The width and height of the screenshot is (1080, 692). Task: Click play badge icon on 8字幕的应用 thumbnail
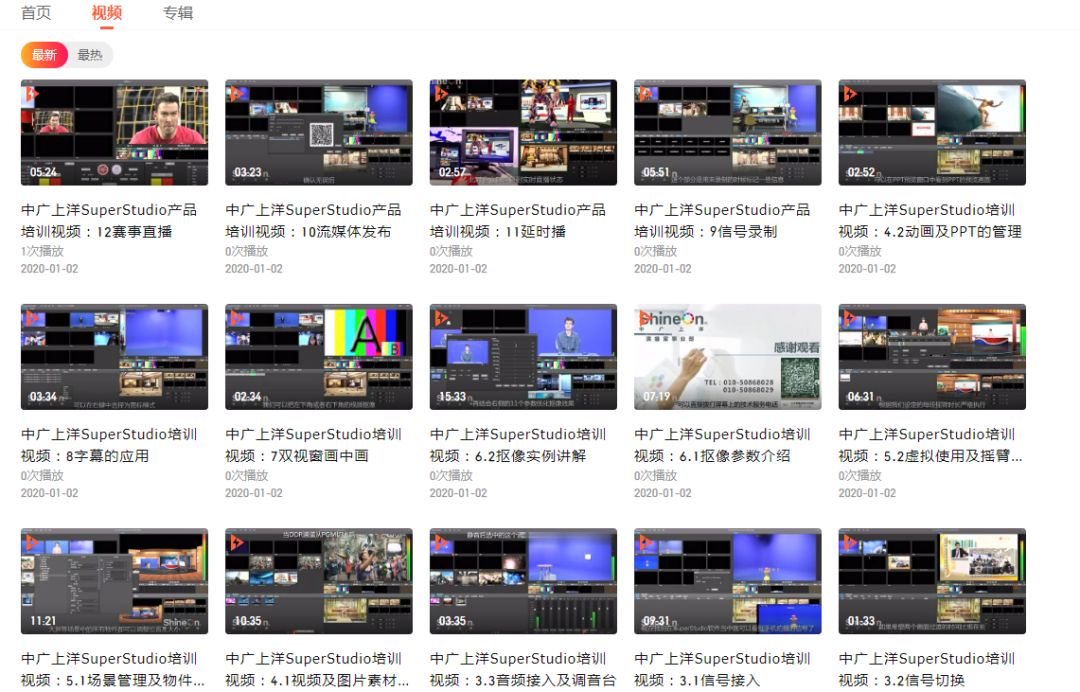pos(31,317)
